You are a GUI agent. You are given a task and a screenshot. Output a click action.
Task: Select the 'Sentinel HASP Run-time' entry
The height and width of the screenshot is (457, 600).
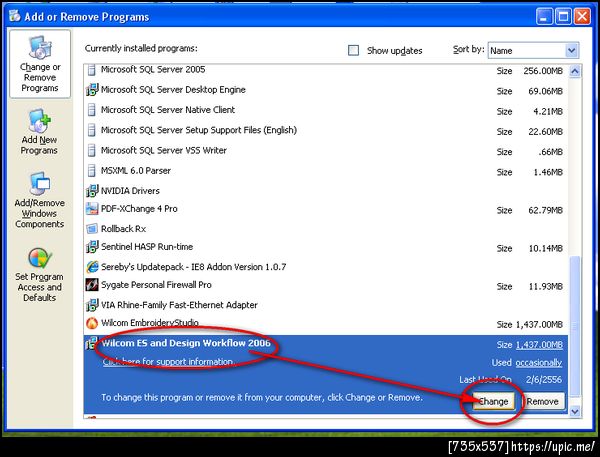pyautogui.click(x=147, y=247)
